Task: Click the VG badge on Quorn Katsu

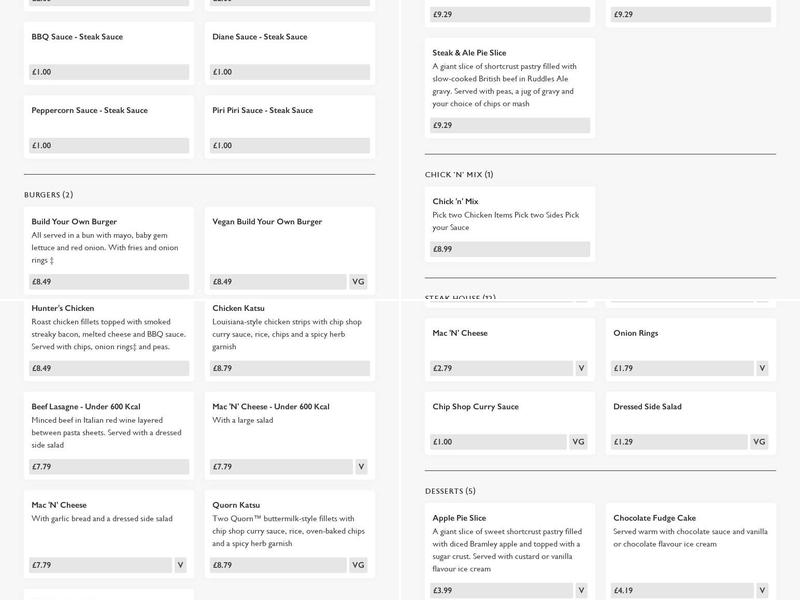Action: pos(358,565)
